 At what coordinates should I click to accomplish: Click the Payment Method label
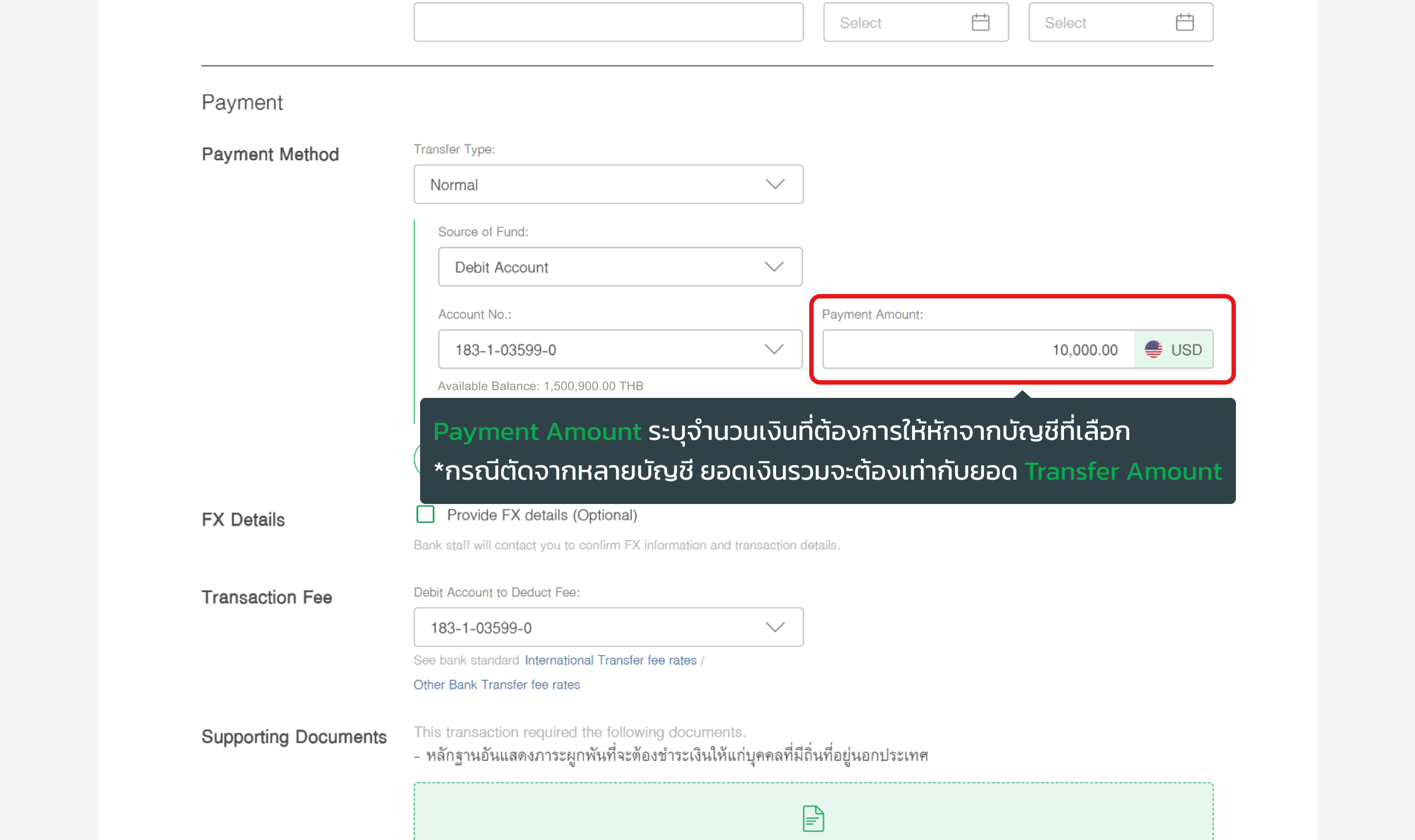click(270, 154)
